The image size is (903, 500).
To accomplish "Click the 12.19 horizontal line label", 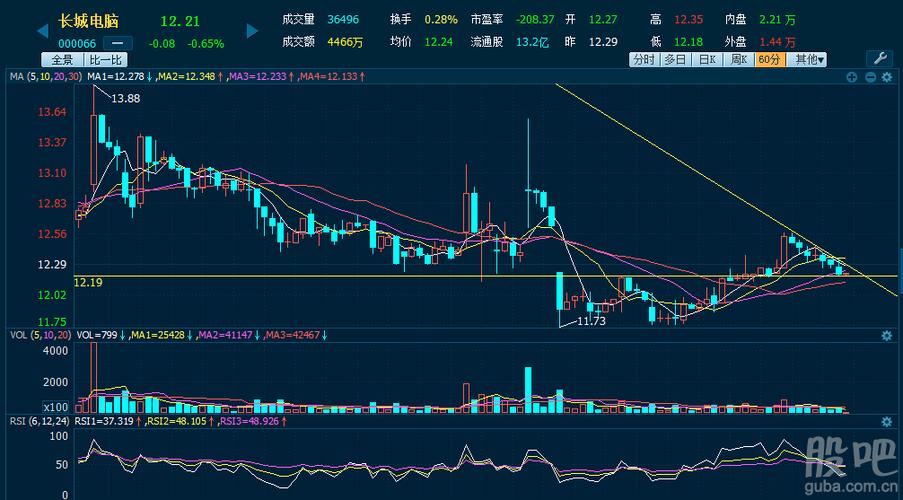I will pyautogui.click(x=89, y=282).
